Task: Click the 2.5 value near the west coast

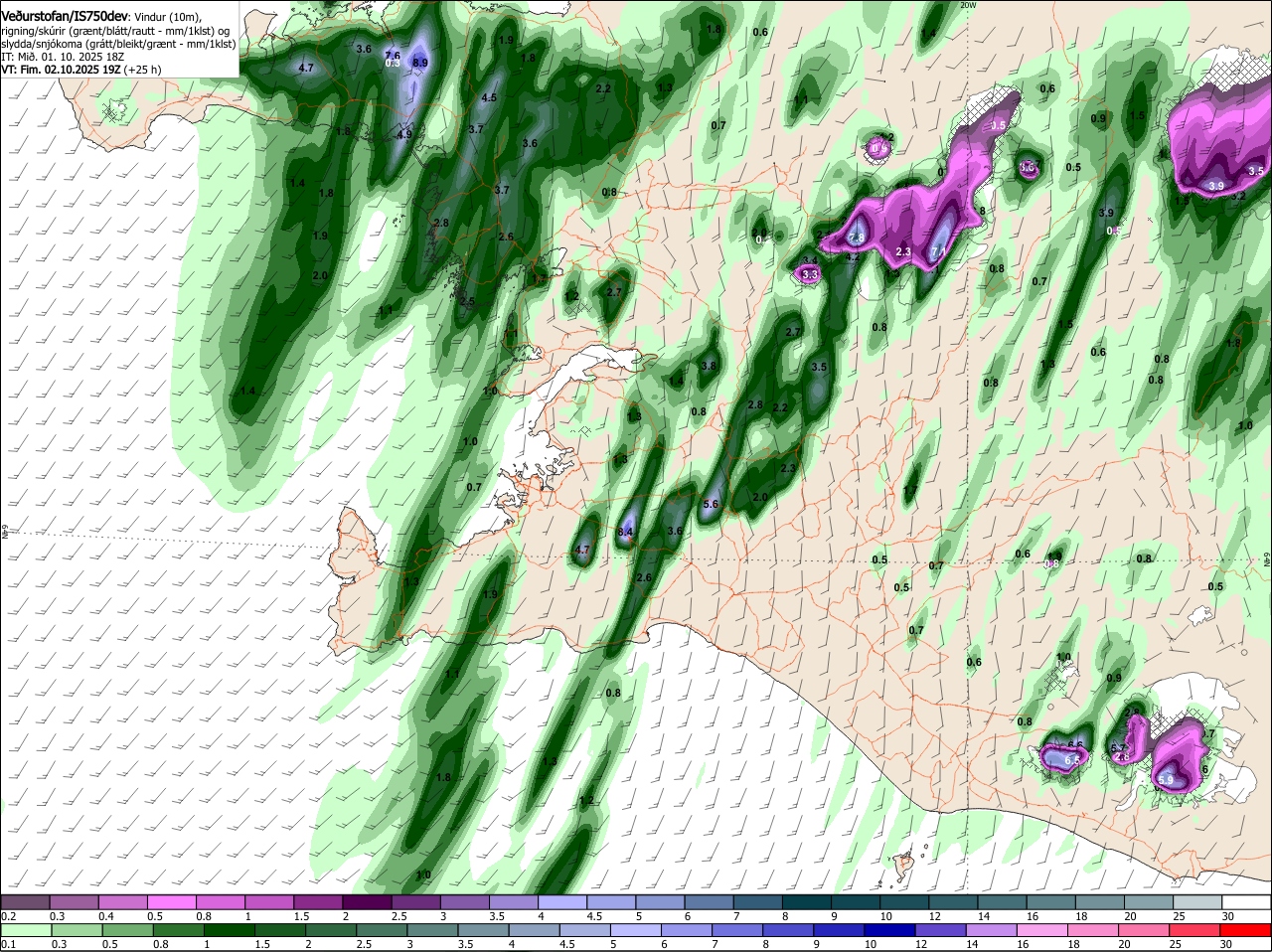Action: [x=467, y=301]
